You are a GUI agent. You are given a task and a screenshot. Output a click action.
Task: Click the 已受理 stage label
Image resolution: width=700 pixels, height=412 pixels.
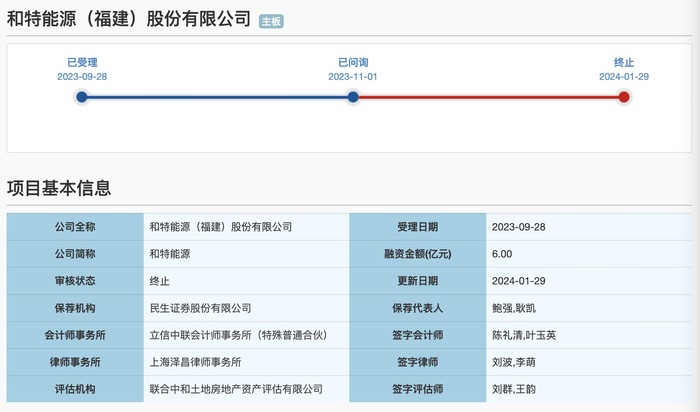click(x=82, y=62)
